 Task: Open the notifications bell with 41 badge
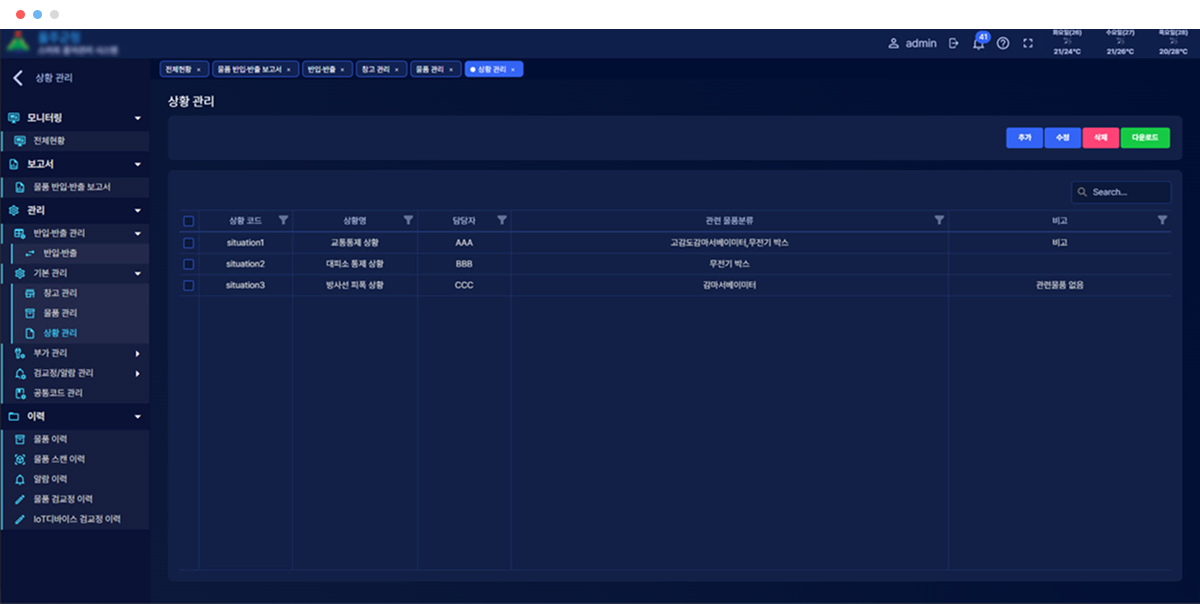[x=978, y=44]
